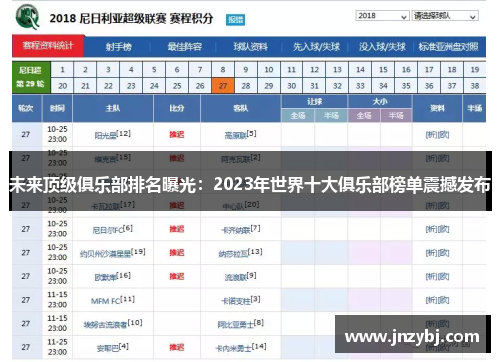Open away team 卡诺支柱[3] link
The height and width of the screenshot is (362, 500).
(x=241, y=300)
